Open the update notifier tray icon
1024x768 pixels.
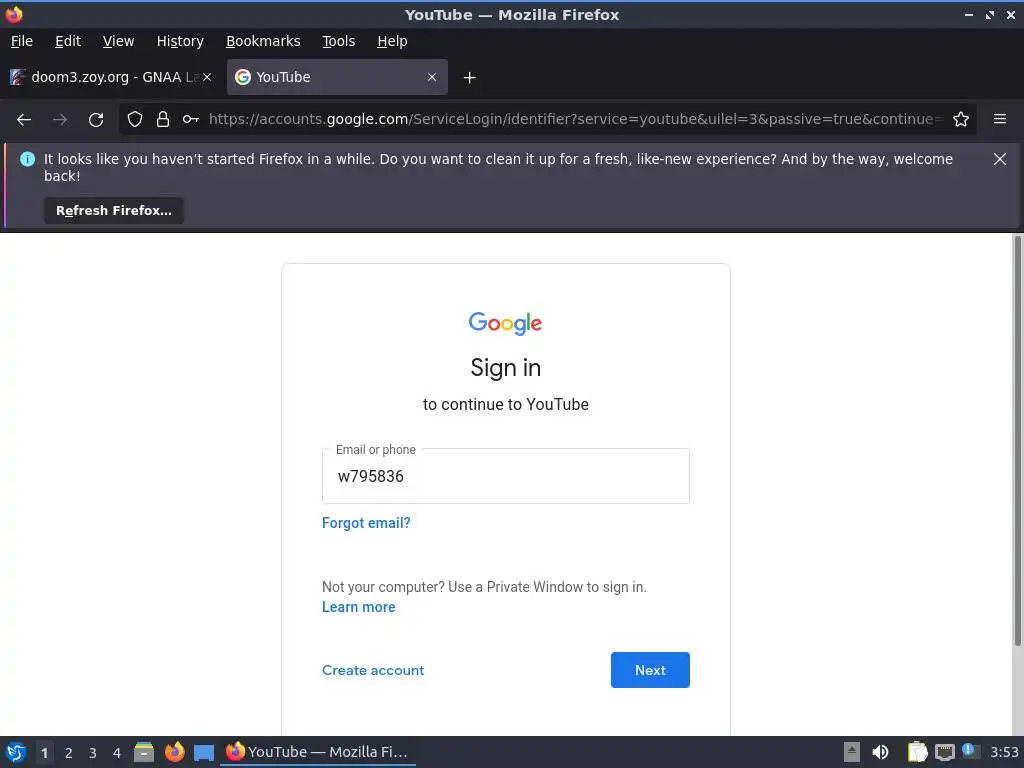coord(970,752)
